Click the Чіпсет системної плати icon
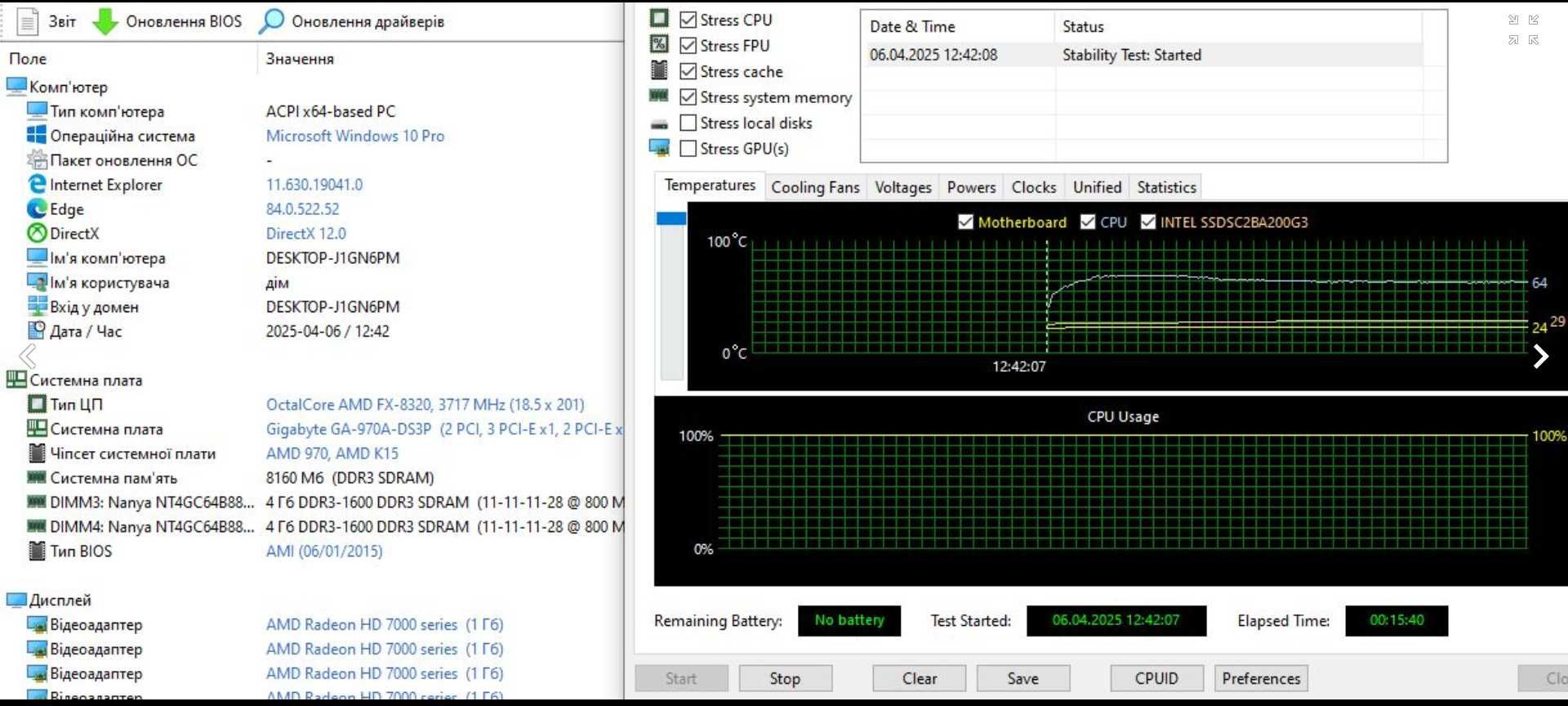The width and height of the screenshot is (1568, 706). point(37,454)
